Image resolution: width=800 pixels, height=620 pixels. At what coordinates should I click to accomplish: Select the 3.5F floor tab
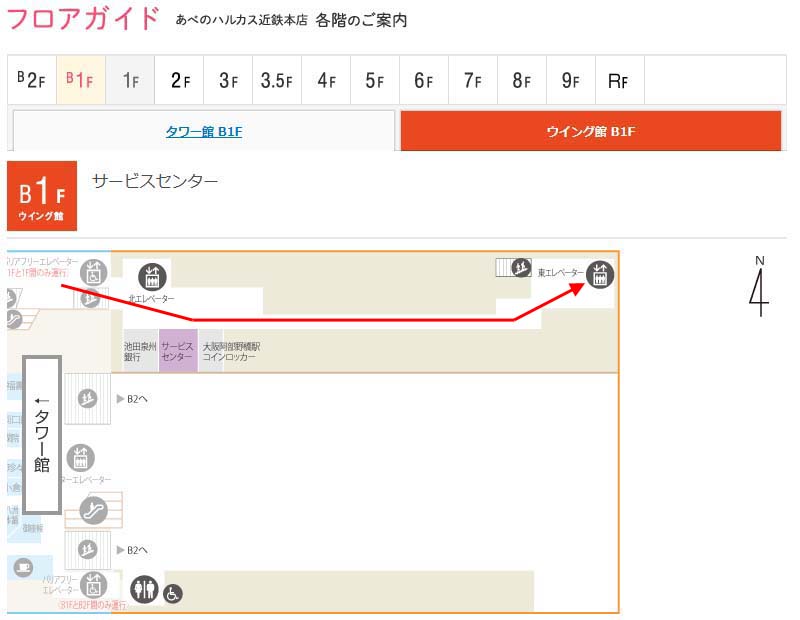pos(277,81)
